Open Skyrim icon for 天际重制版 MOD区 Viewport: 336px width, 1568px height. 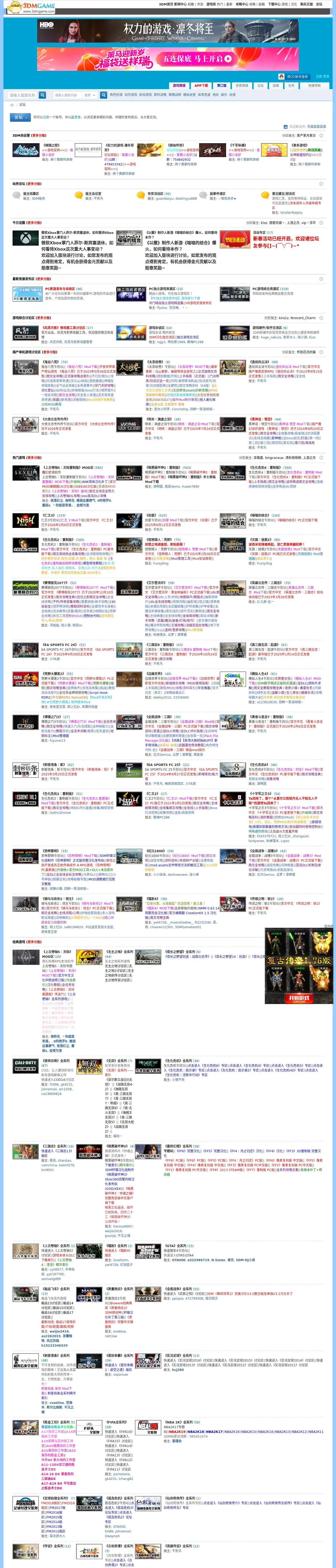point(26,473)
